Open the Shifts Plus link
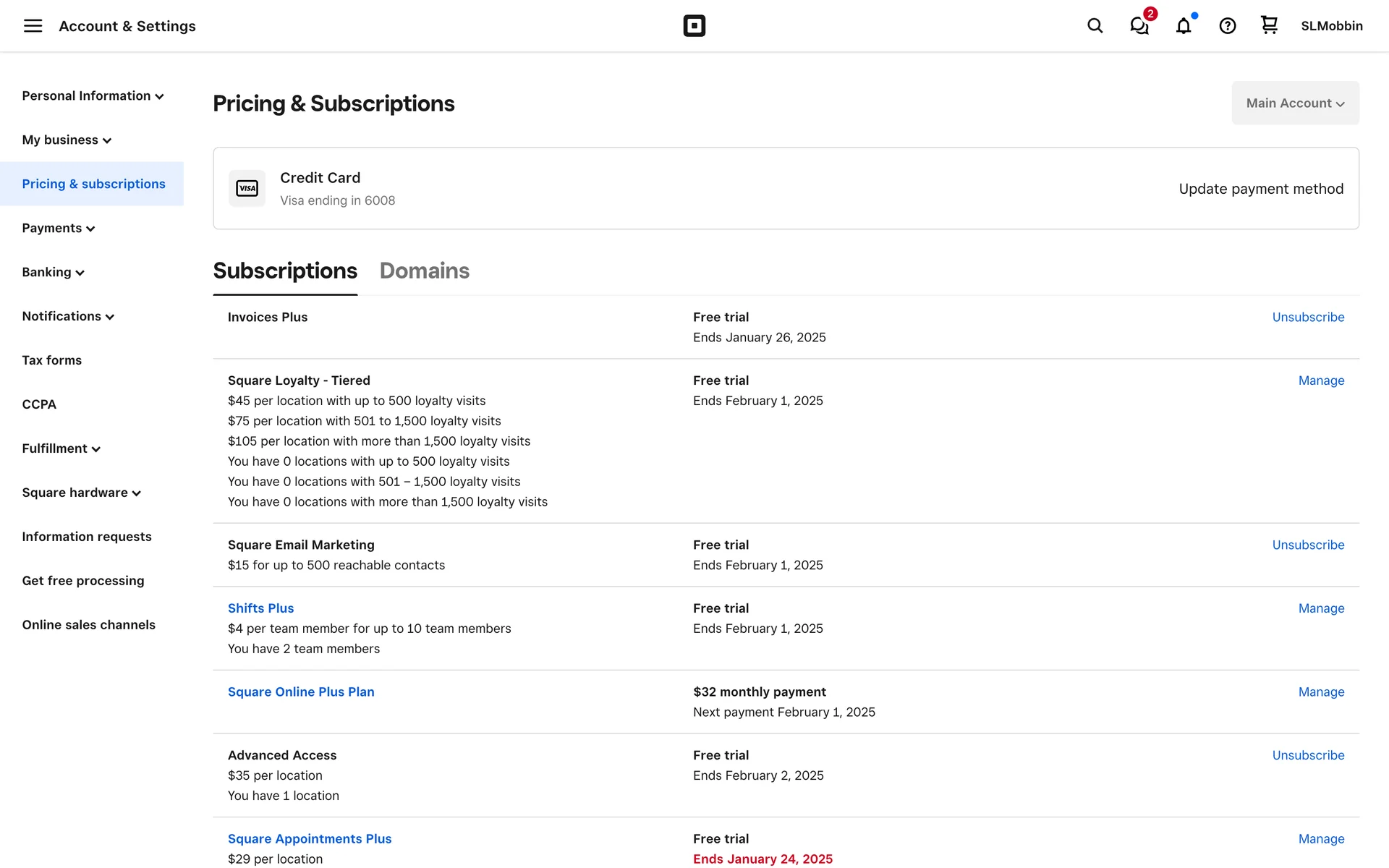Screen dimensions: 1389x868 point(260,608)
